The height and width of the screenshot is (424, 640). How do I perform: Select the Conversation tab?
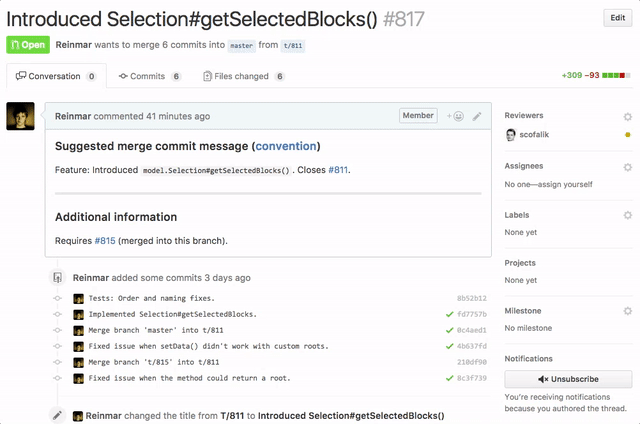point(55,76)
